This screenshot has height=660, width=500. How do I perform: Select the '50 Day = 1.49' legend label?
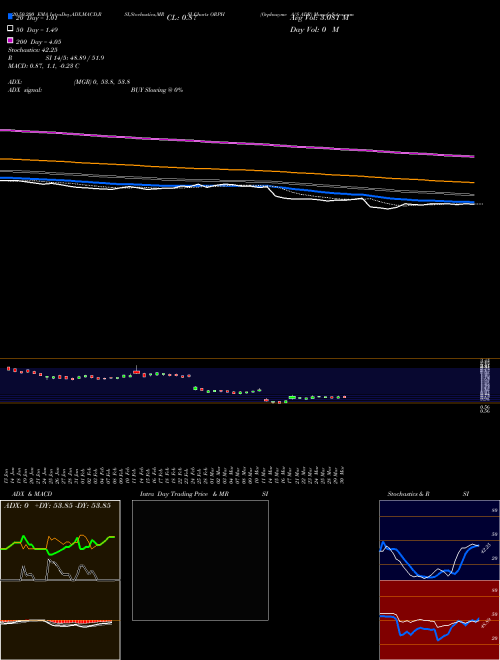click(37, 30)
